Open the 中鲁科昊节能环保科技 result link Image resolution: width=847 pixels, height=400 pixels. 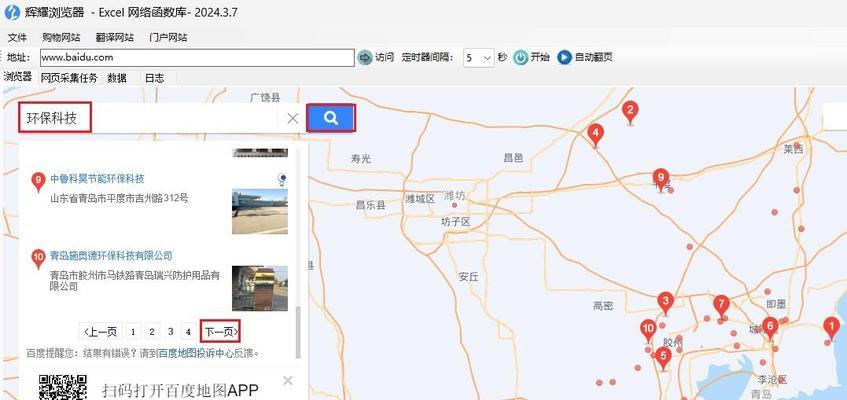coord(97,178)
